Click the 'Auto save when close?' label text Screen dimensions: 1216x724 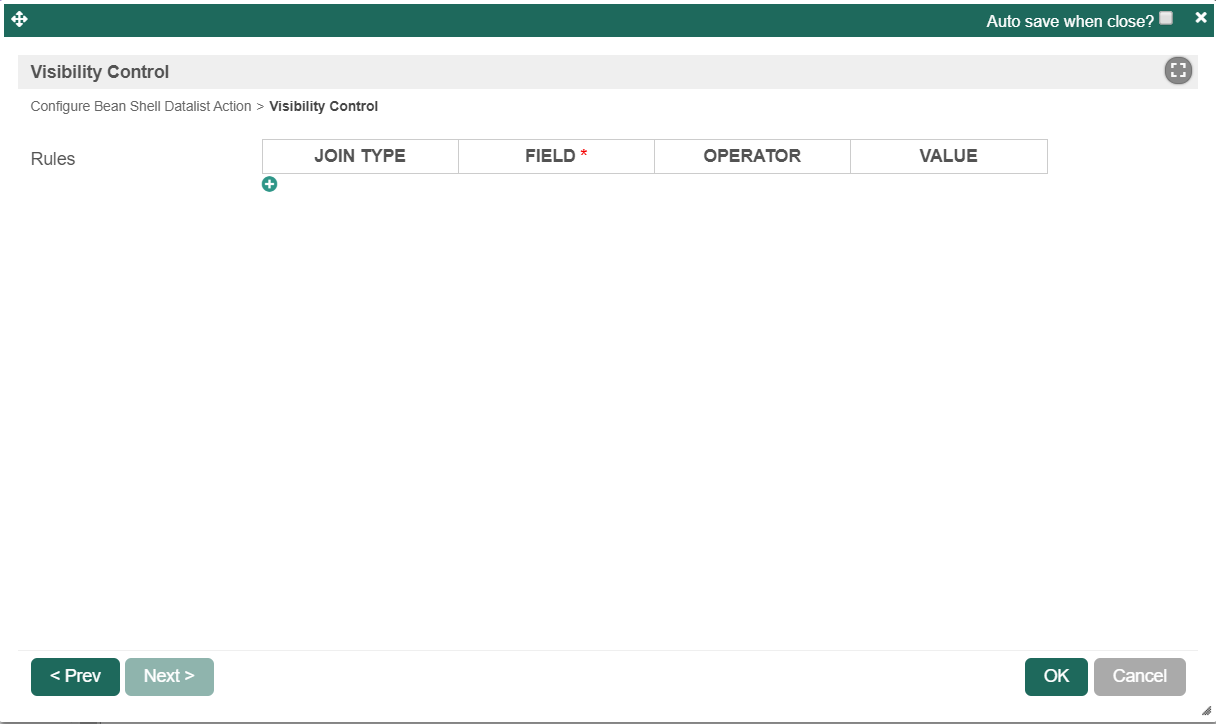[1069, 21]
